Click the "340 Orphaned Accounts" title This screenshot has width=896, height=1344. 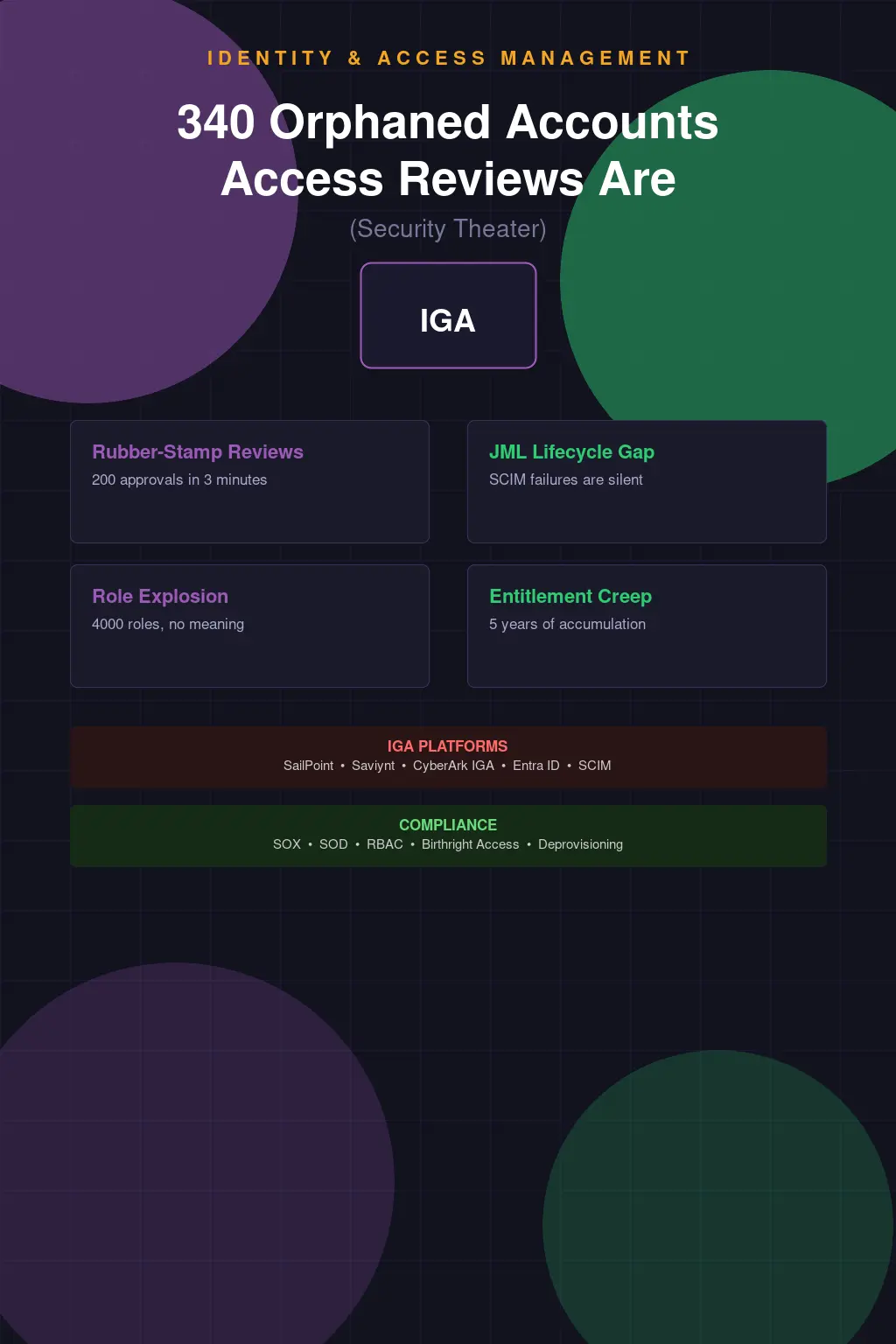448,122
